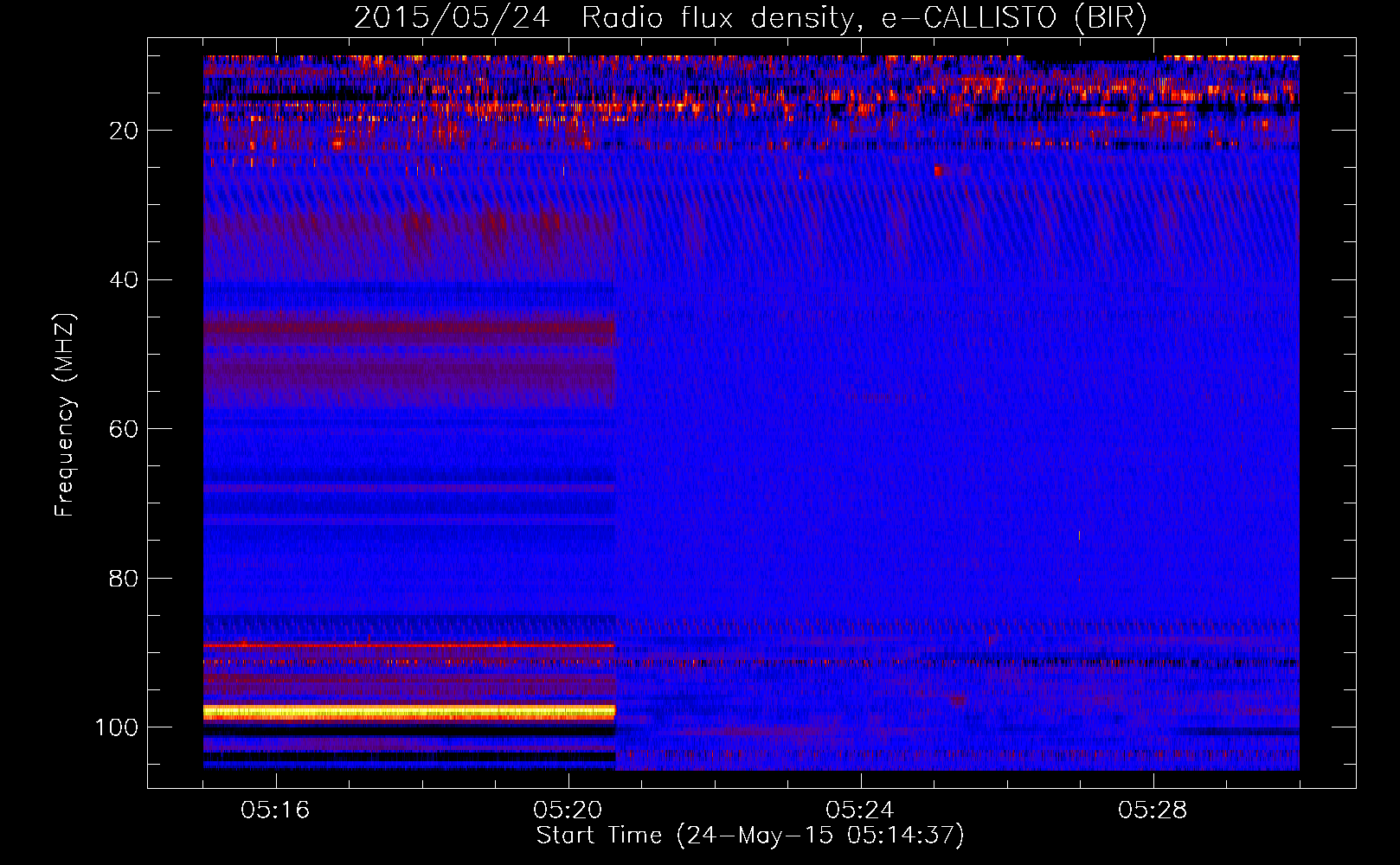Click the 20 MHz frequency tick label
This screenshot has height=865, width=1400.
tap(124, 131)
